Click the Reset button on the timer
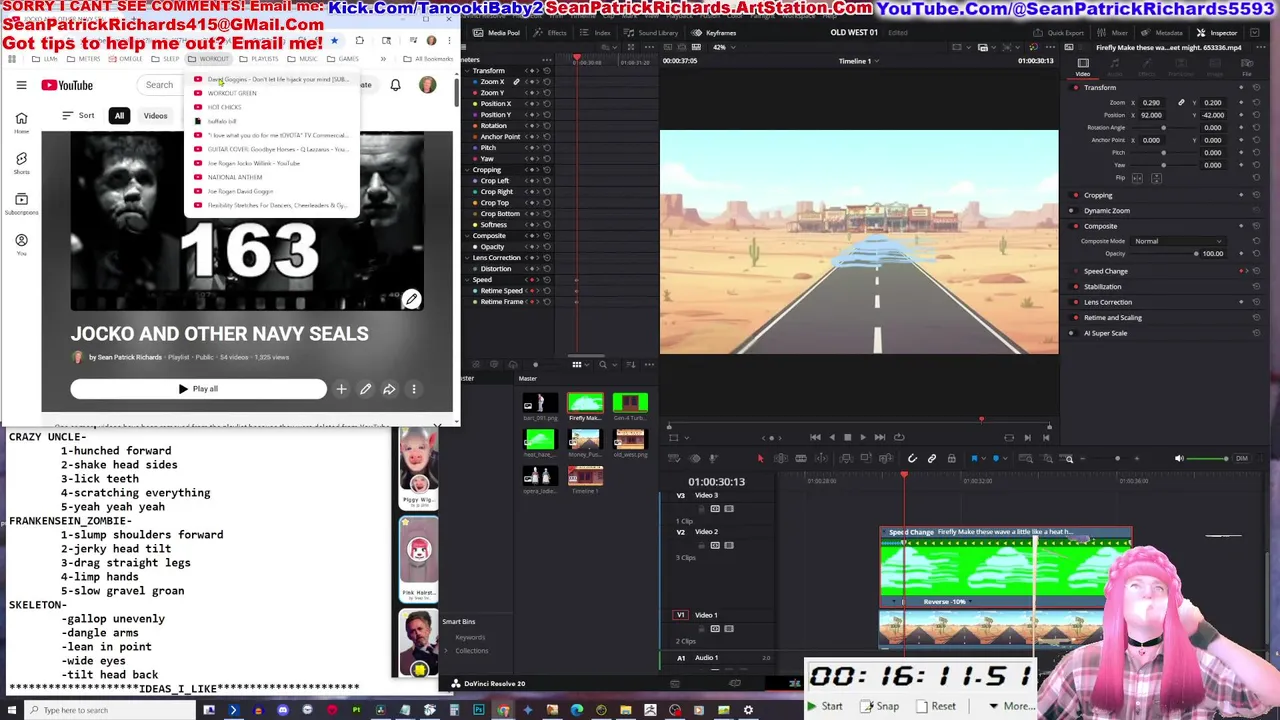The height and width of the screenshot is (720, 1280). tap(935, 706)
